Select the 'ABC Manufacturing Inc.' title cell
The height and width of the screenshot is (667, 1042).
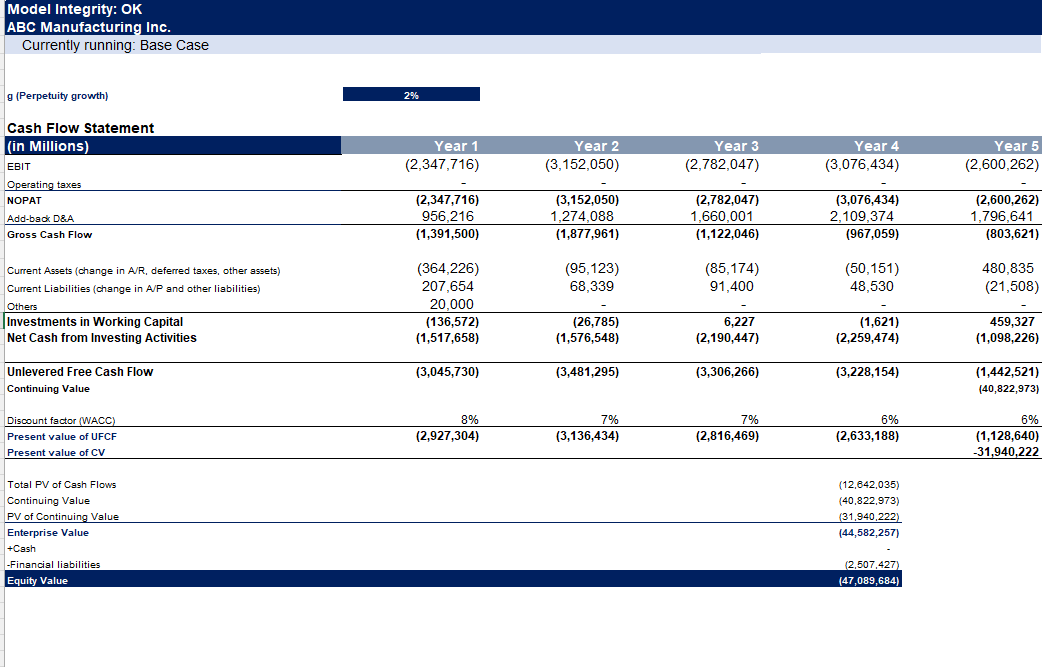pos(89,27)
